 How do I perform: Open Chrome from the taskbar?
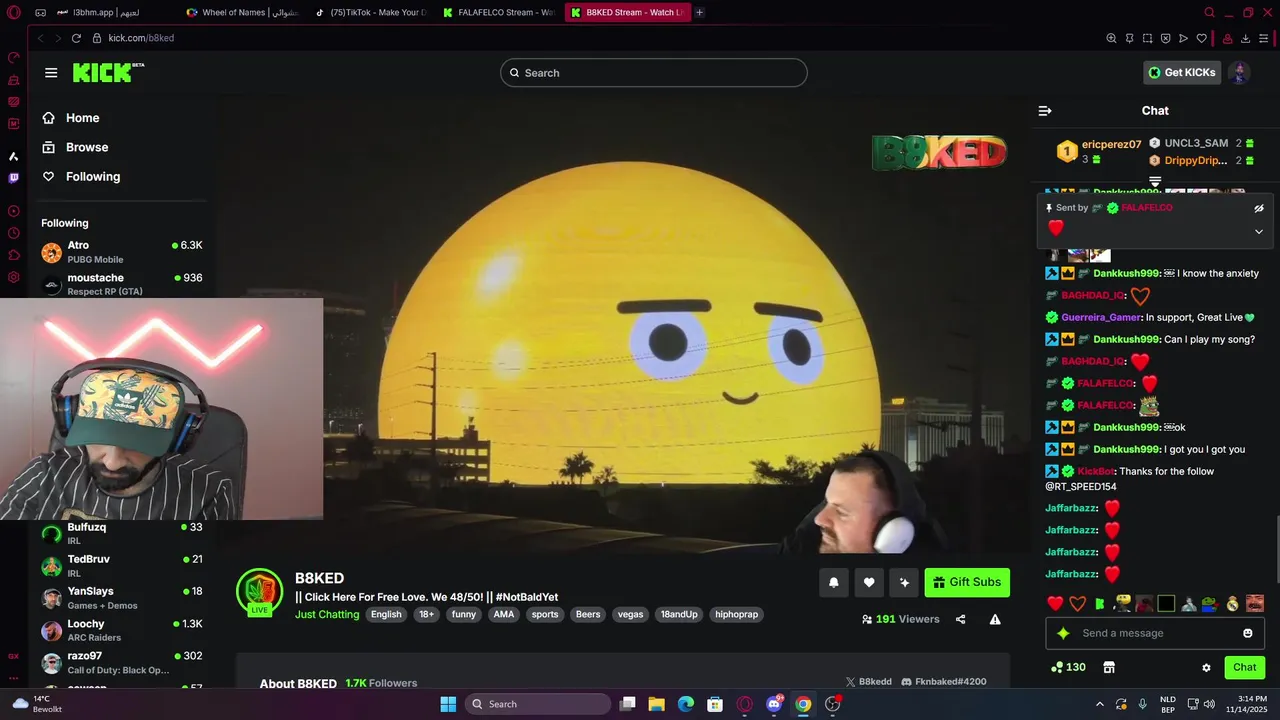click(803, 704)
